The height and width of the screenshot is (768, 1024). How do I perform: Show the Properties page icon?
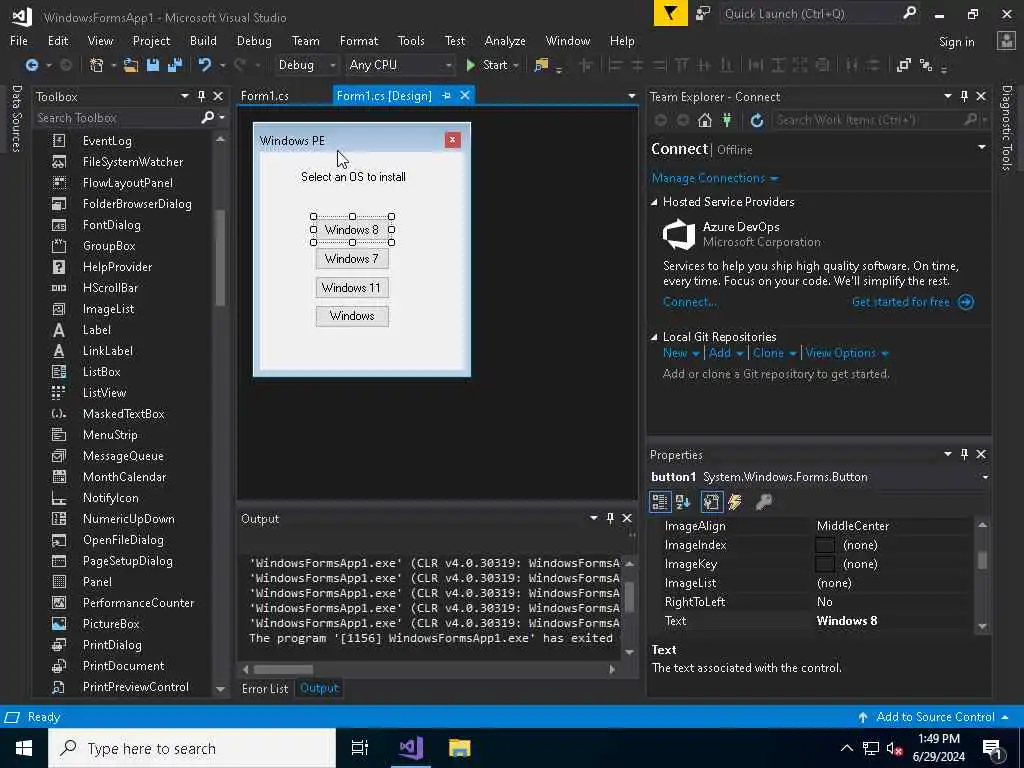(711, 502)
